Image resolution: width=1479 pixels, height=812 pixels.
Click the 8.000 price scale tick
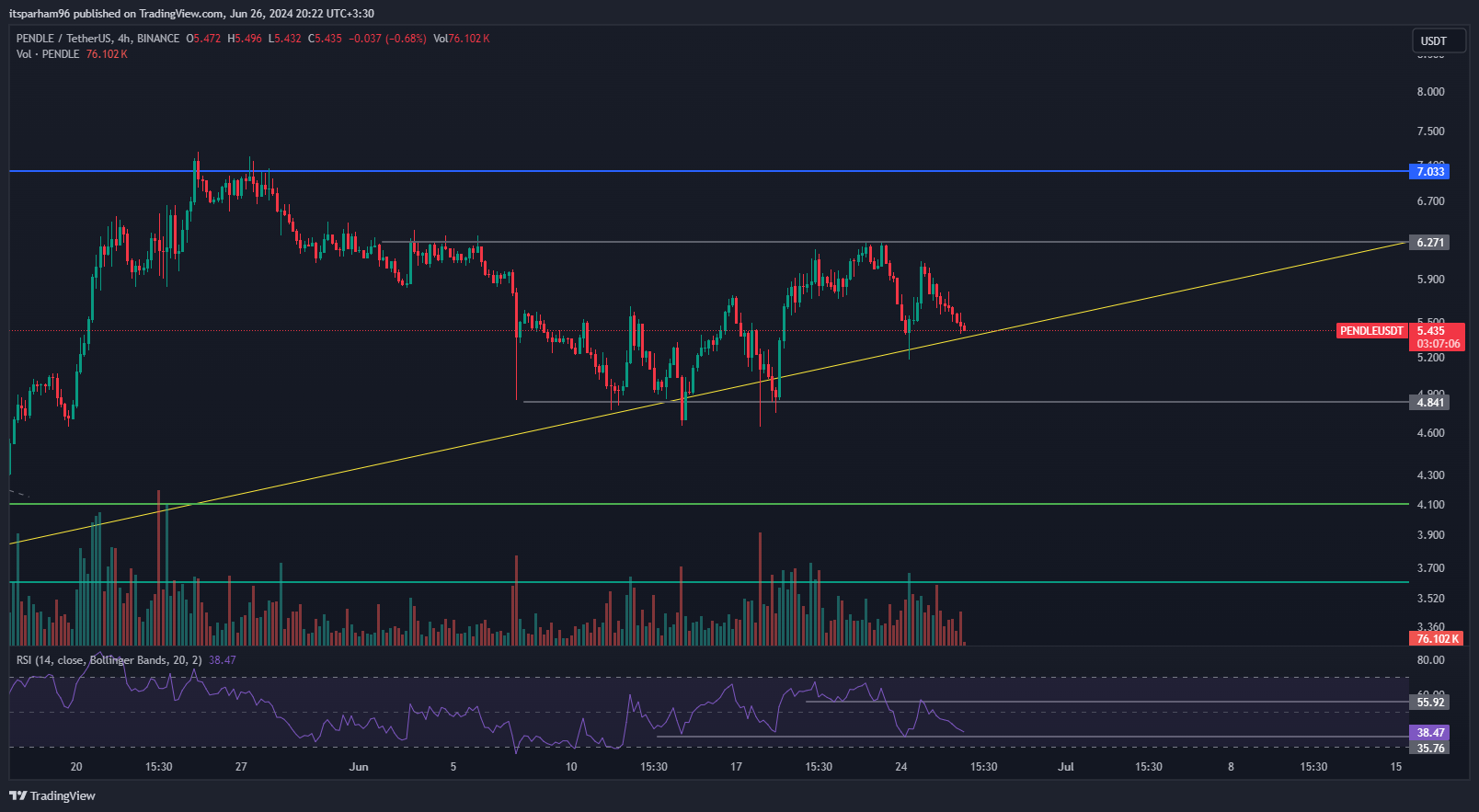coord(1430,92)
